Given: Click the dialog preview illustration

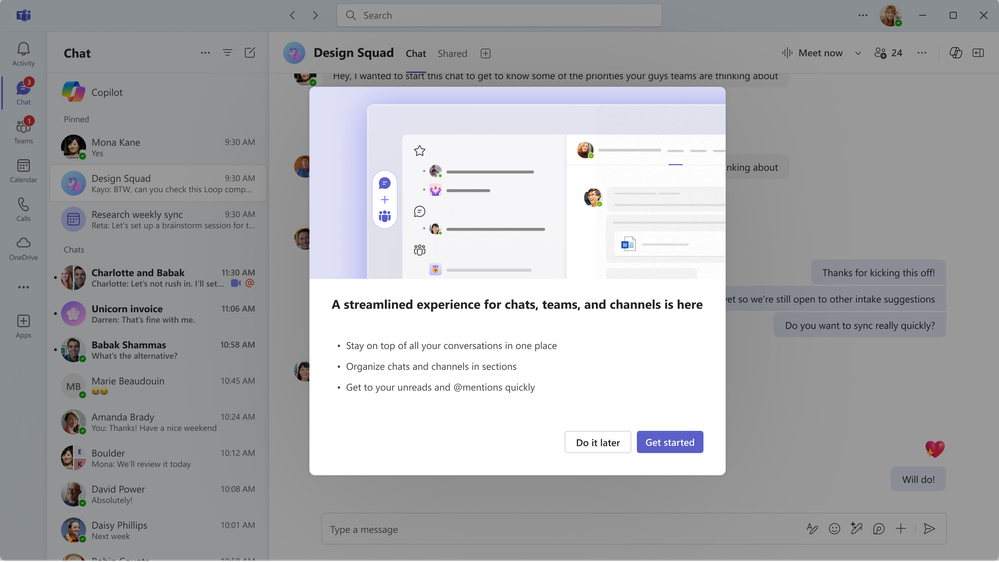Looking at the screenshot, I should click(517, 183).
